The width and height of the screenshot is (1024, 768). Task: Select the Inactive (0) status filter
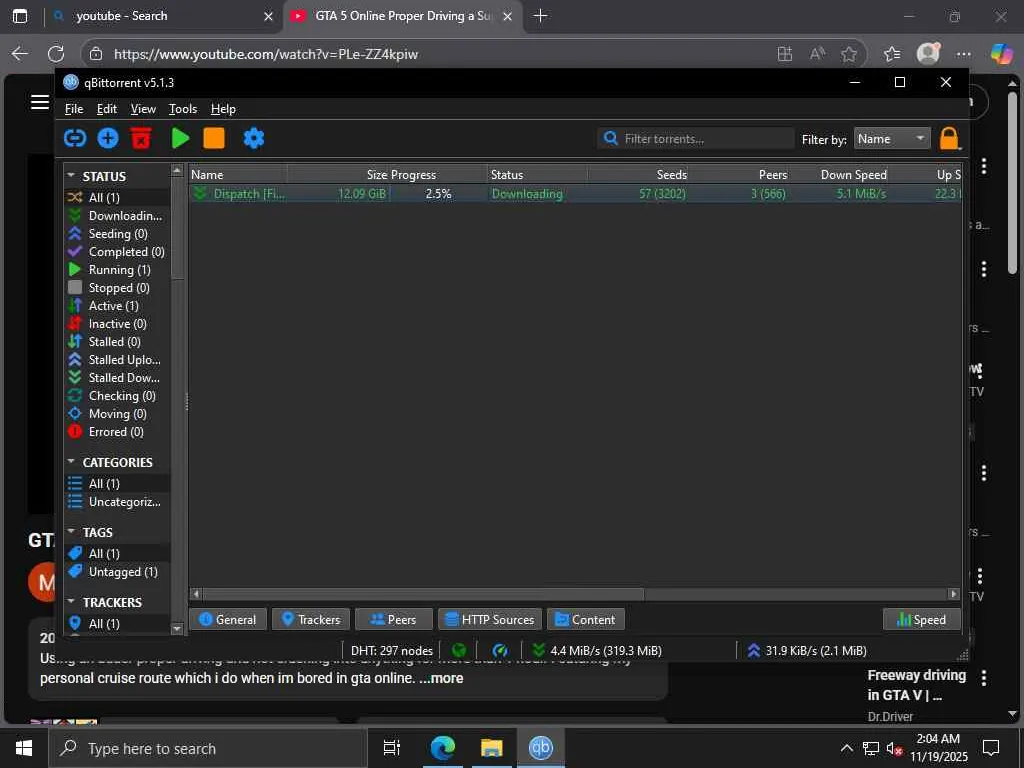point(116,324)
